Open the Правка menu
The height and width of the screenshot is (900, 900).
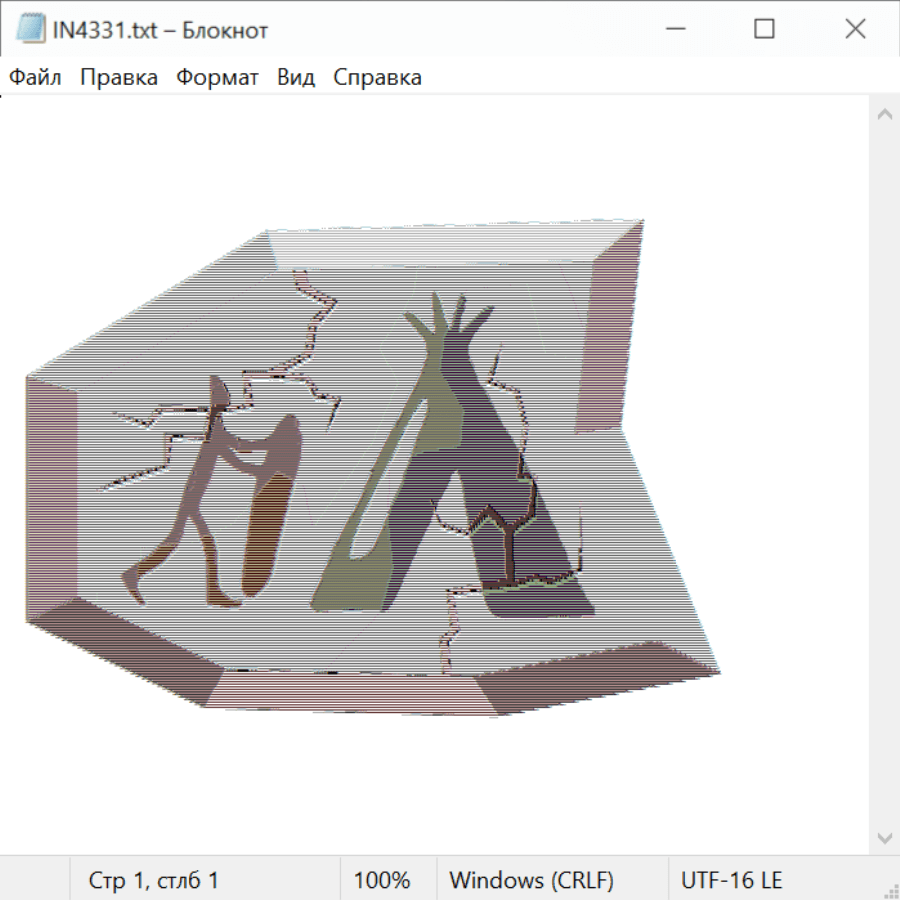pyautogui.click(x=118, y=78)
